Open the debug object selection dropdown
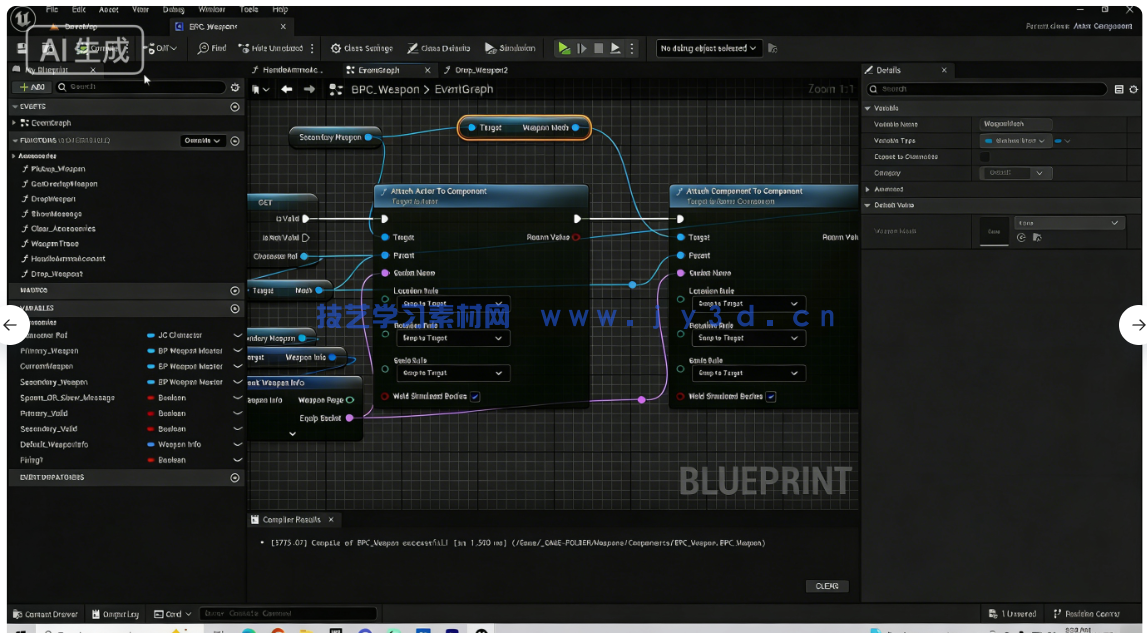This screenshot has height=633, width=1147. pyautogui.click(x=709, y=48)
